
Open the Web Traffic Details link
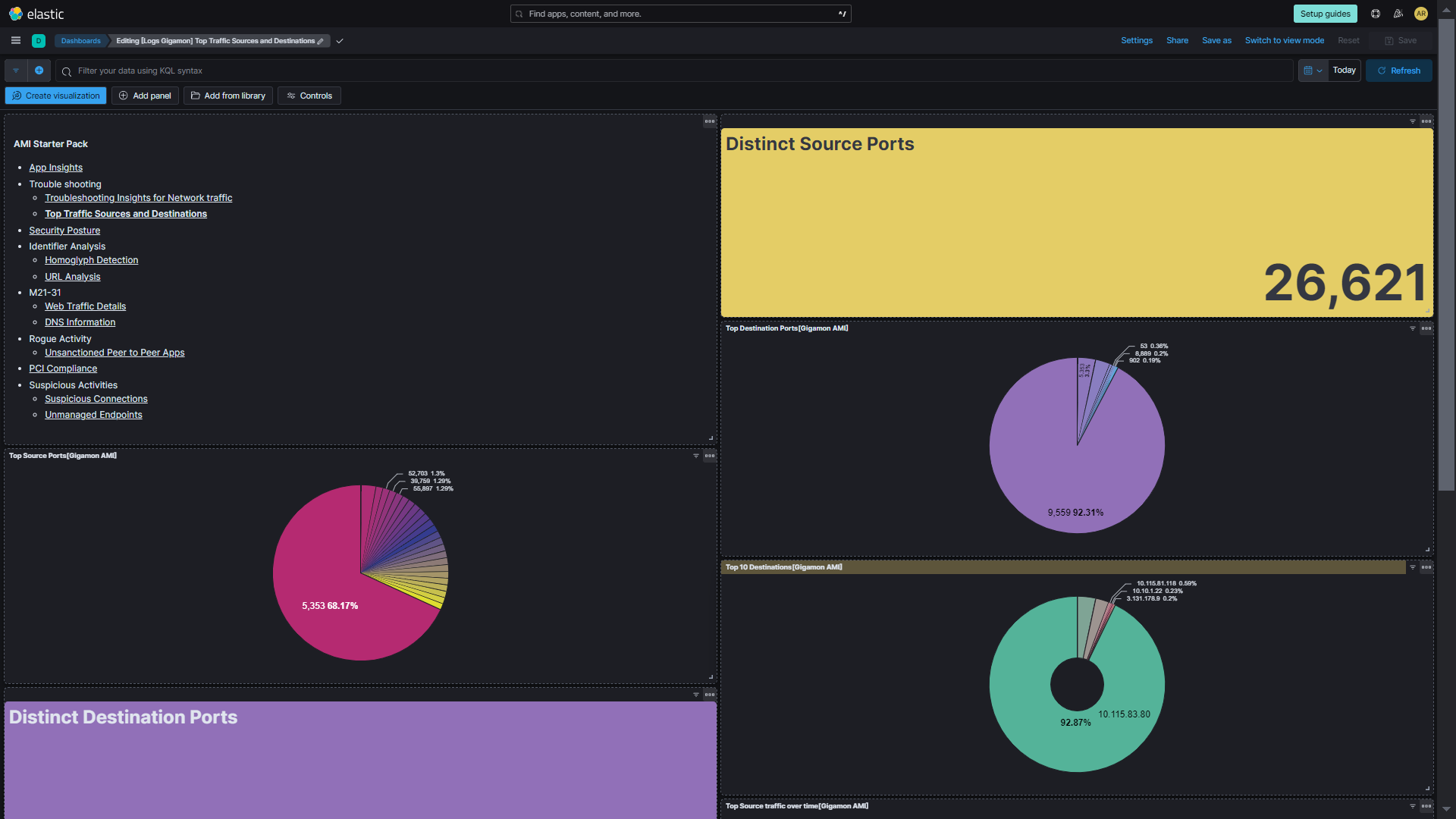(85, 306)
